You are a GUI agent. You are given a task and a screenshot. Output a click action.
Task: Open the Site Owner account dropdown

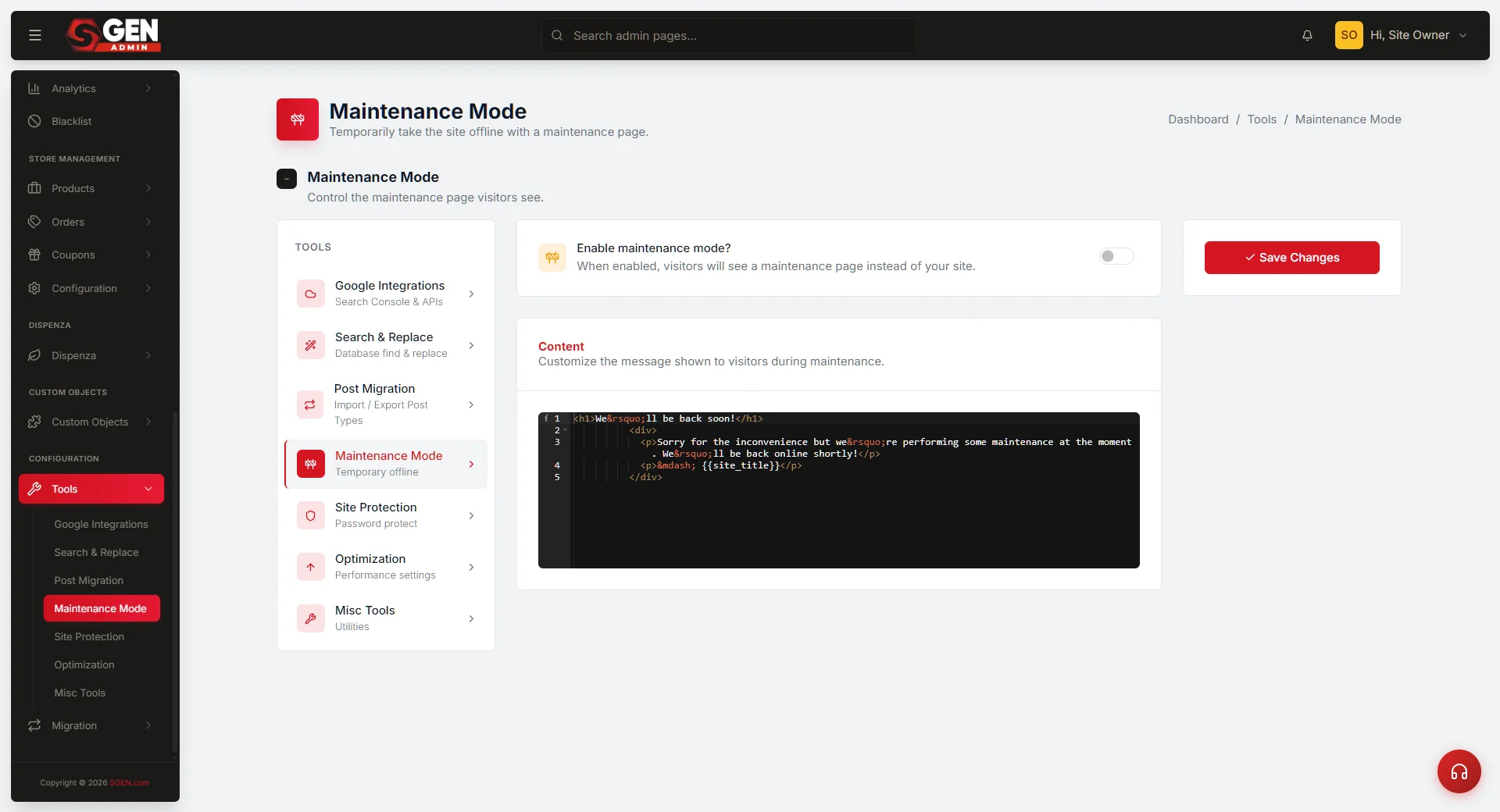pos(1402,35)
